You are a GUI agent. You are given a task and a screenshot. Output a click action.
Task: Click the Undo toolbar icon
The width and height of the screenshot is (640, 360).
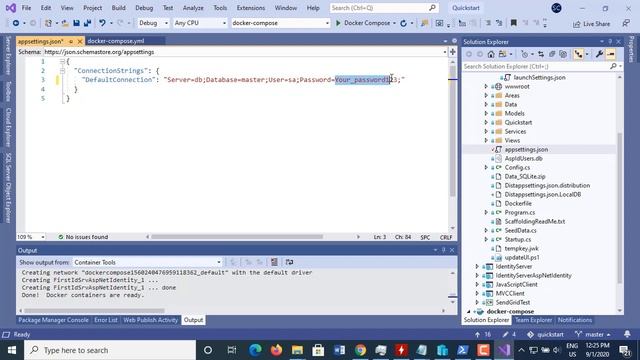pos(102,23)
